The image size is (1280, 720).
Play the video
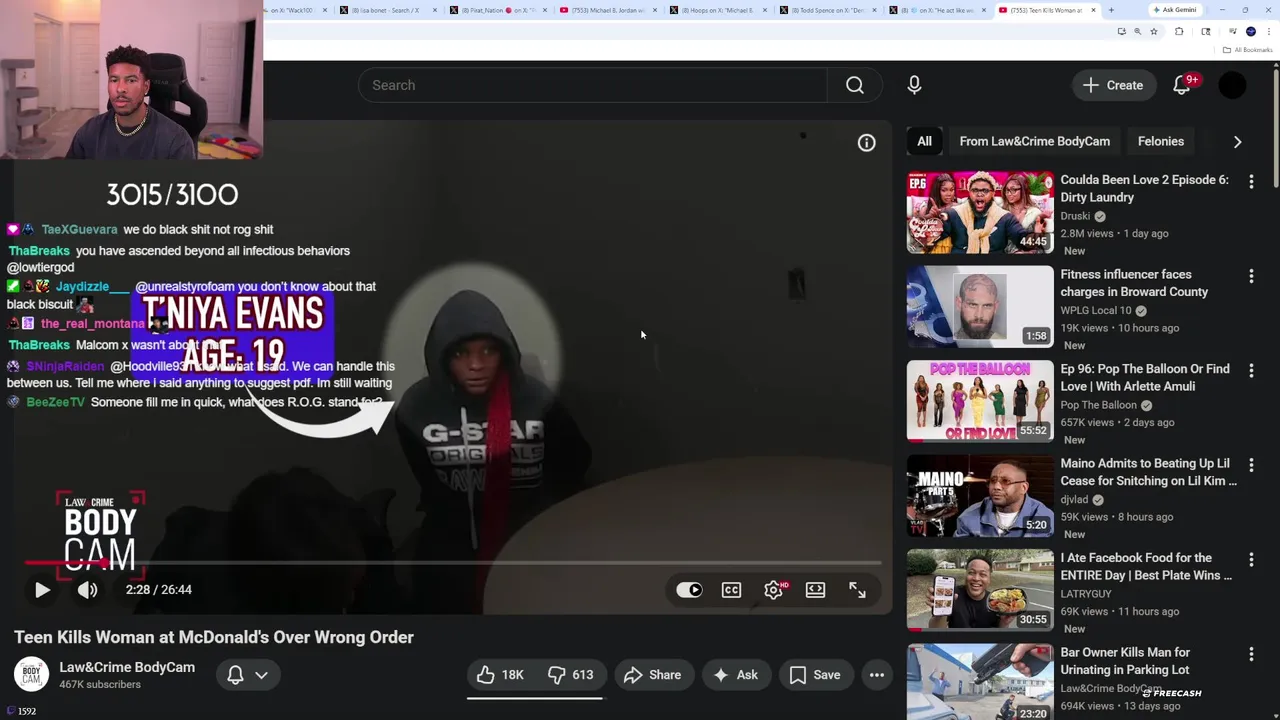(42, 590)
